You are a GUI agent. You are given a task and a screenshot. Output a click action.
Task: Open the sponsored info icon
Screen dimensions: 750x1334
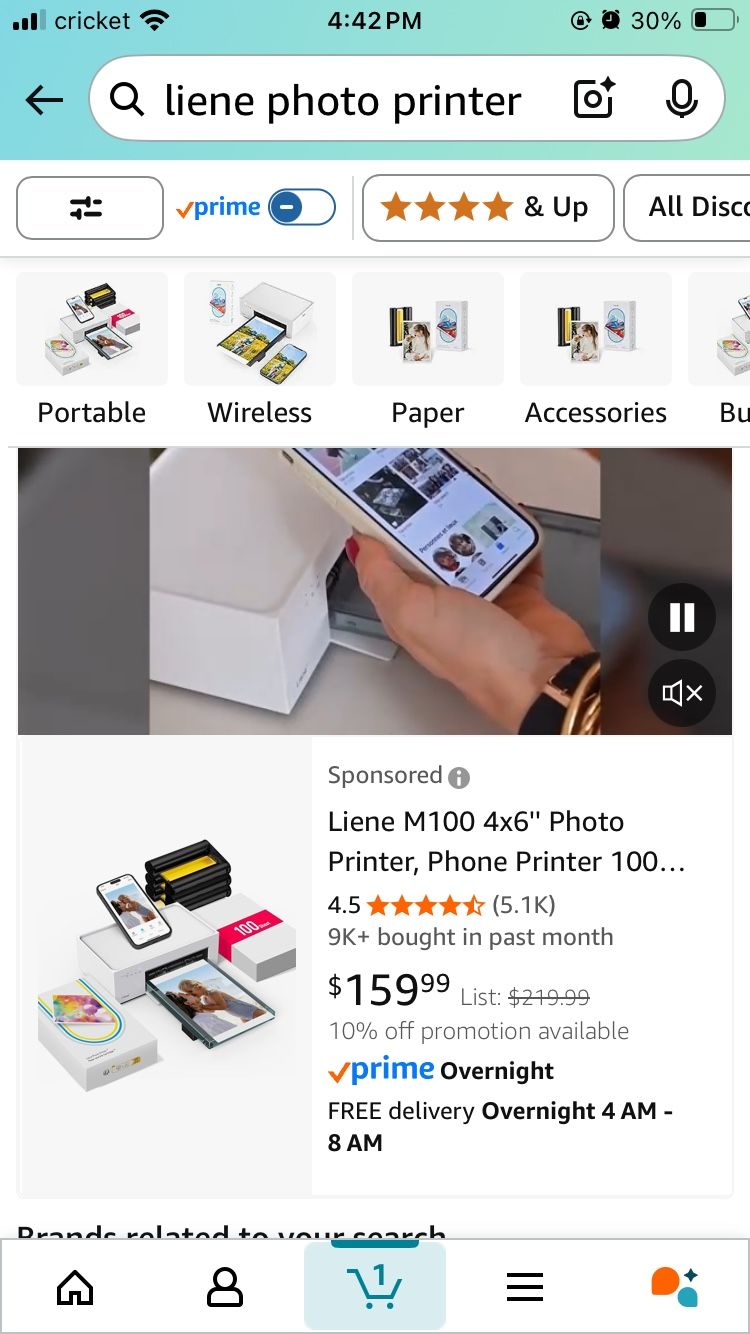[x=459, y=777]
